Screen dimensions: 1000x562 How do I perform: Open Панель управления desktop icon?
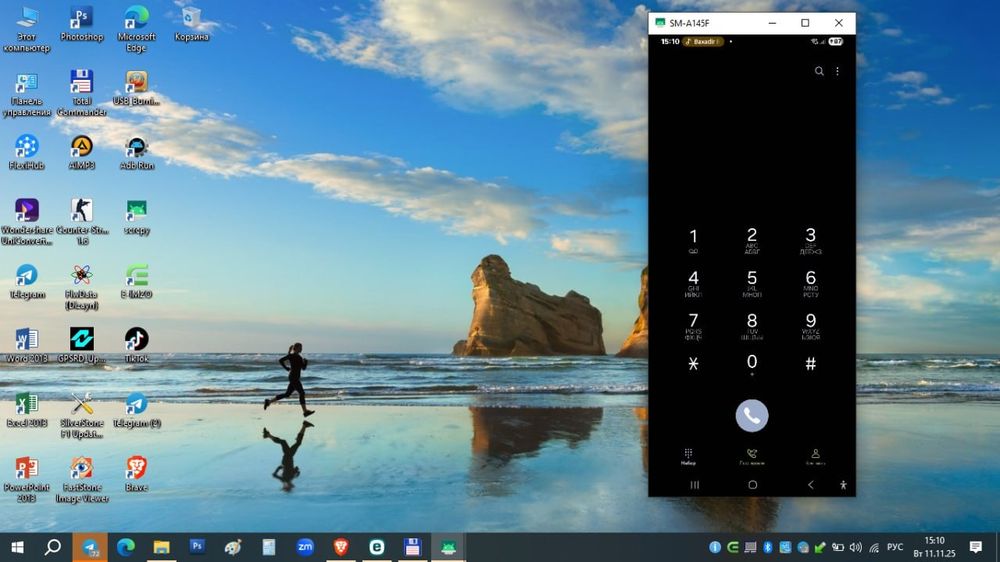coord(27,94)
